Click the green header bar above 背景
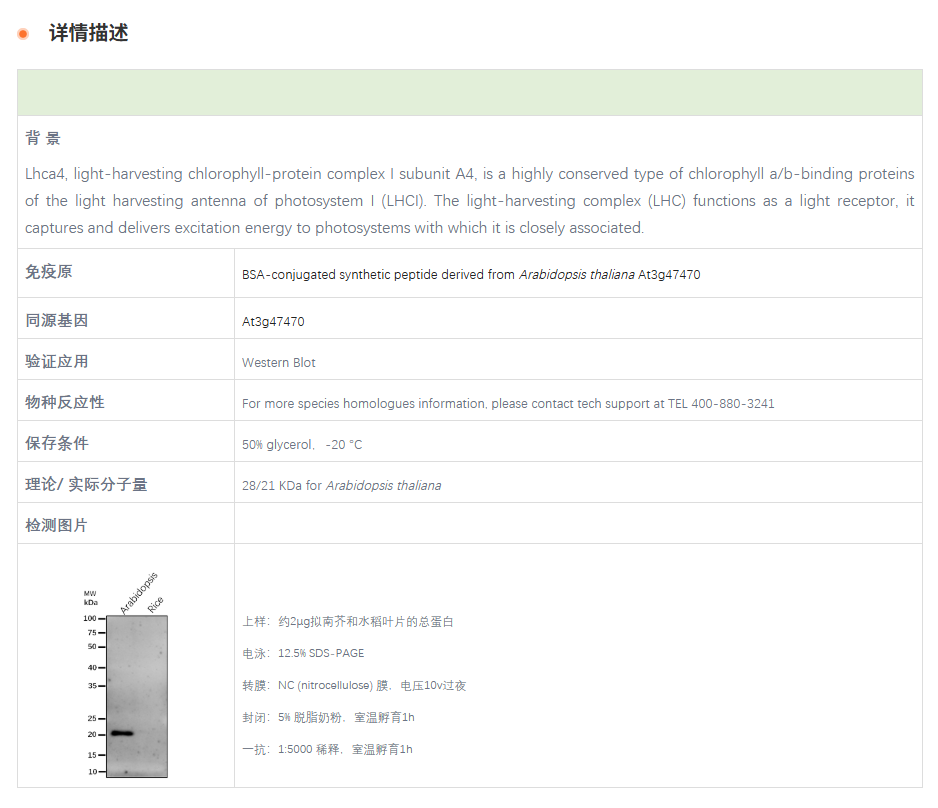 (x=468, y=91)
